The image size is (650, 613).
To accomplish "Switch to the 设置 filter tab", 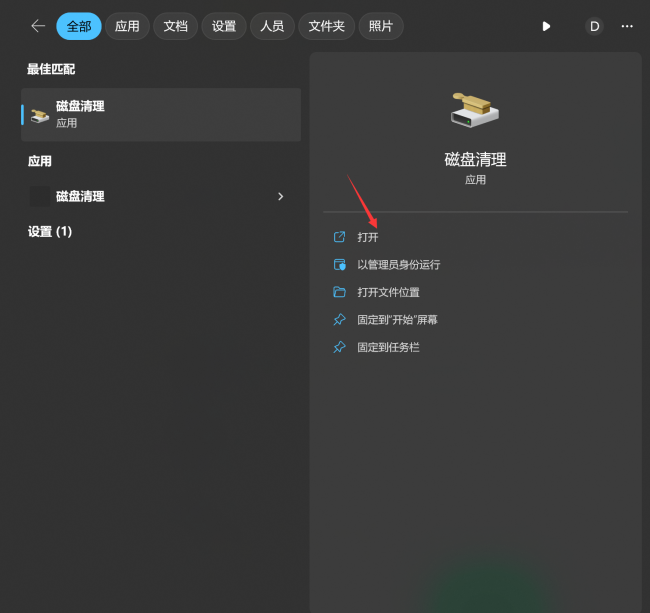I will [x=224, y=26].
